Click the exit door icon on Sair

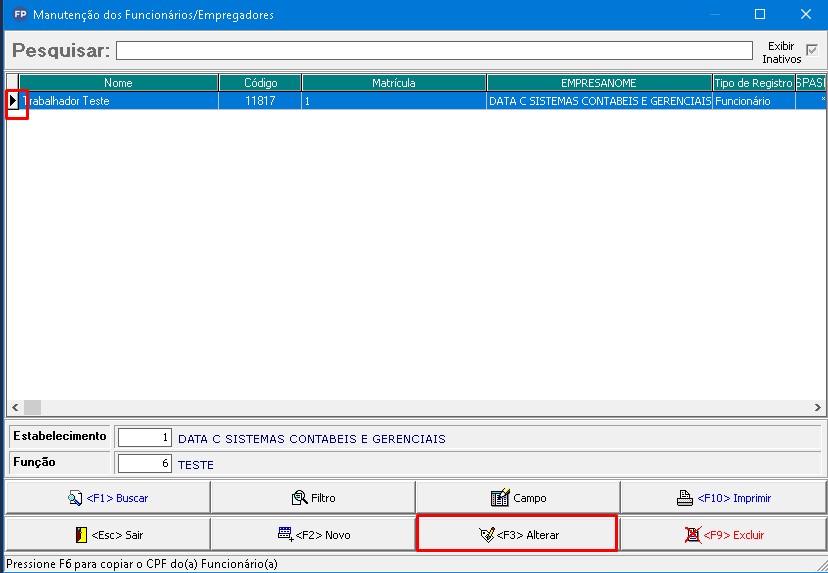(81, 535)
